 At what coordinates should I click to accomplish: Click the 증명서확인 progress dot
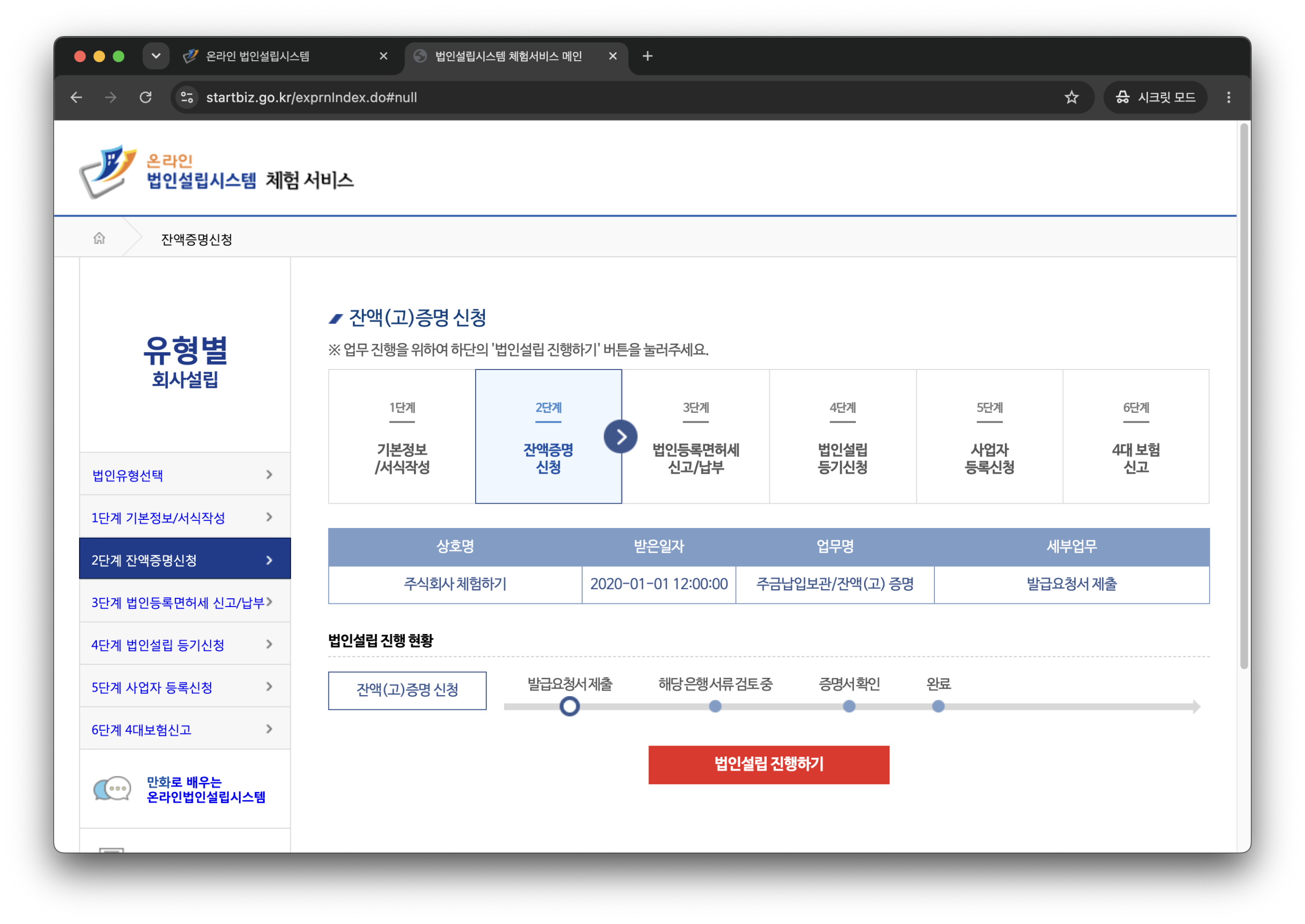tap(849, 706)
